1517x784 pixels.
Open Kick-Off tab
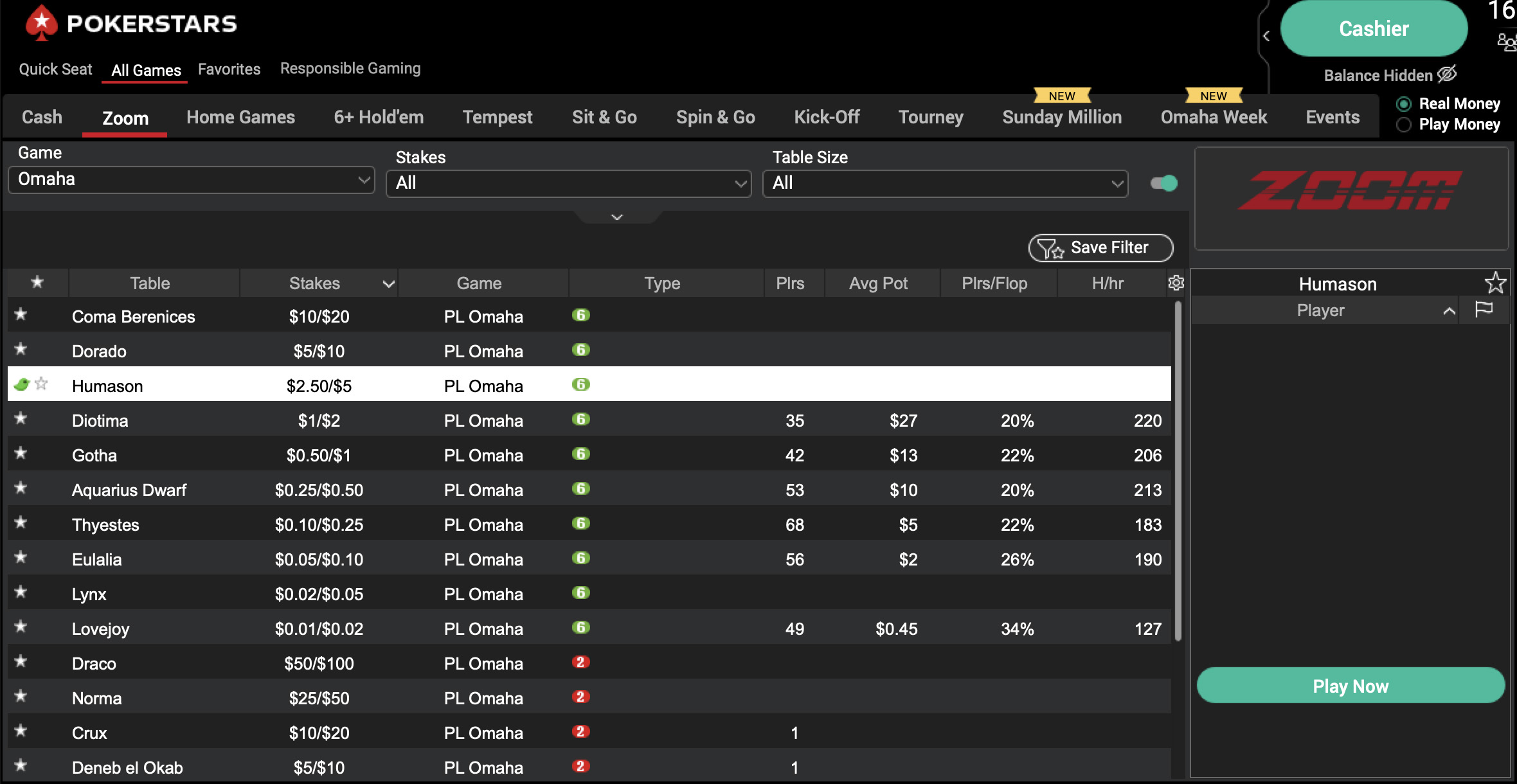click(x=827, y=117)
